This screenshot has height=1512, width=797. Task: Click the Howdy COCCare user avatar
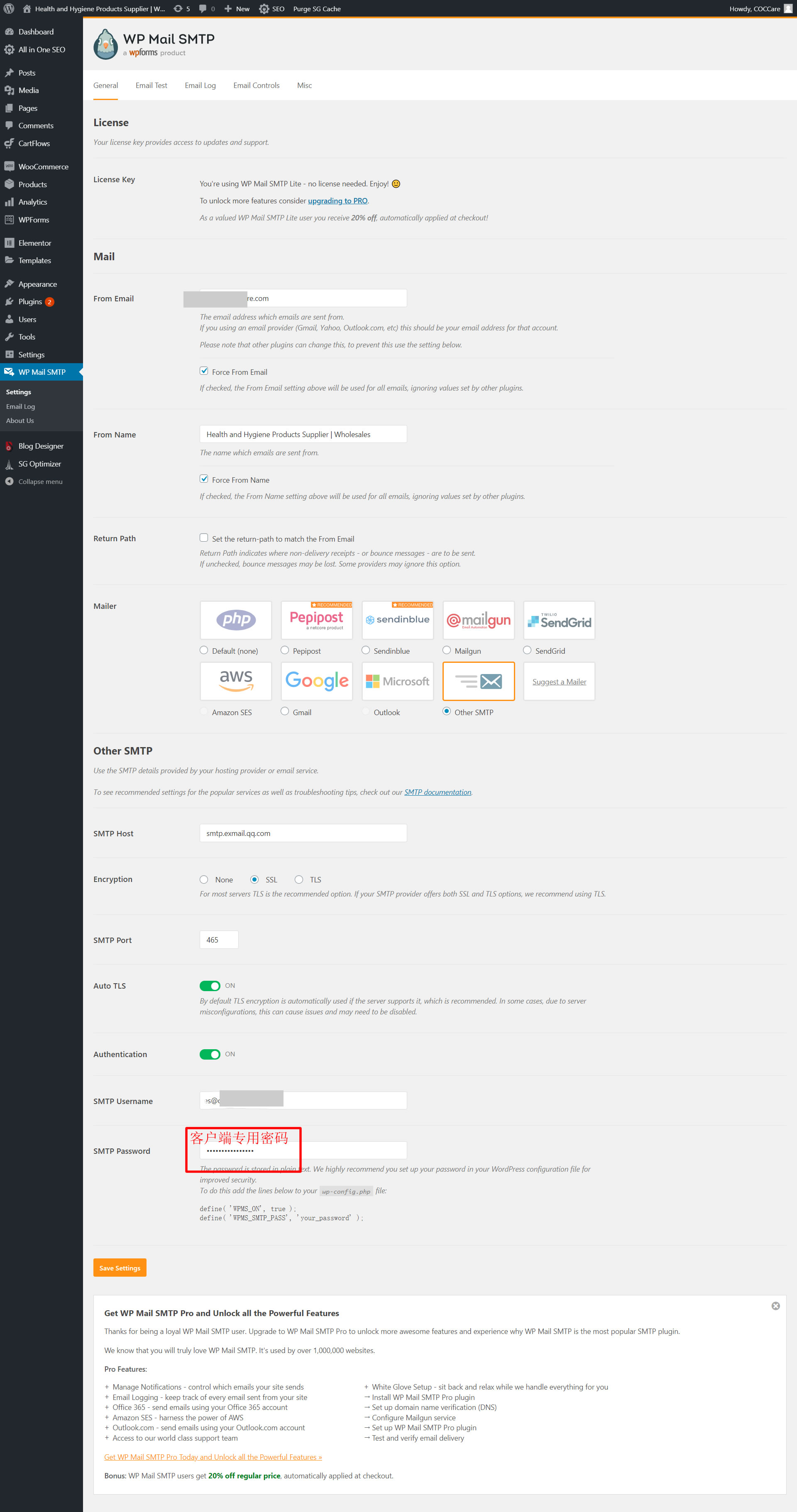click(787, 9)
